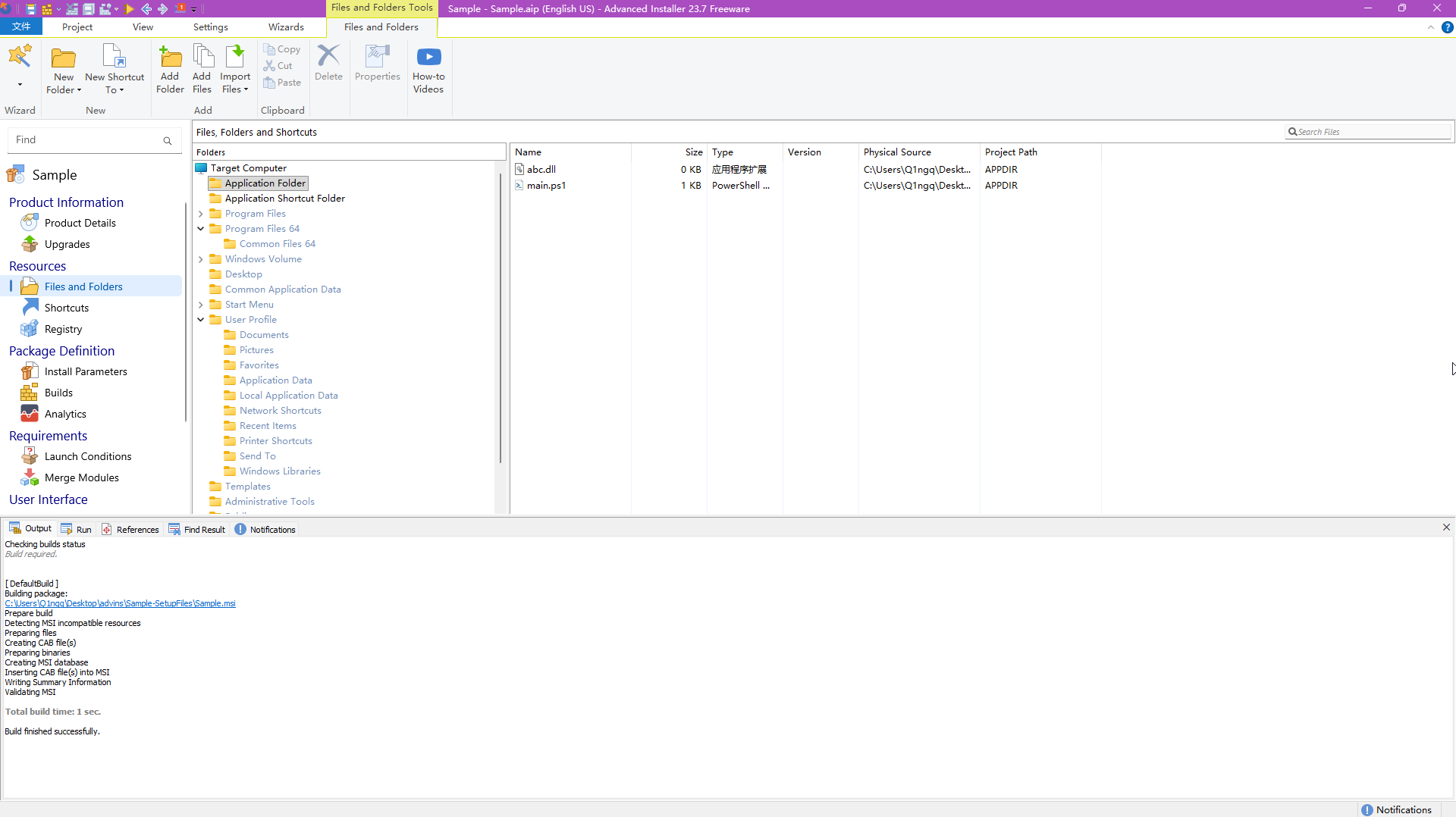This screenshot has height=817, width=1456.
Task: Collapse the User Profile tree node
Action: (201, 320)
